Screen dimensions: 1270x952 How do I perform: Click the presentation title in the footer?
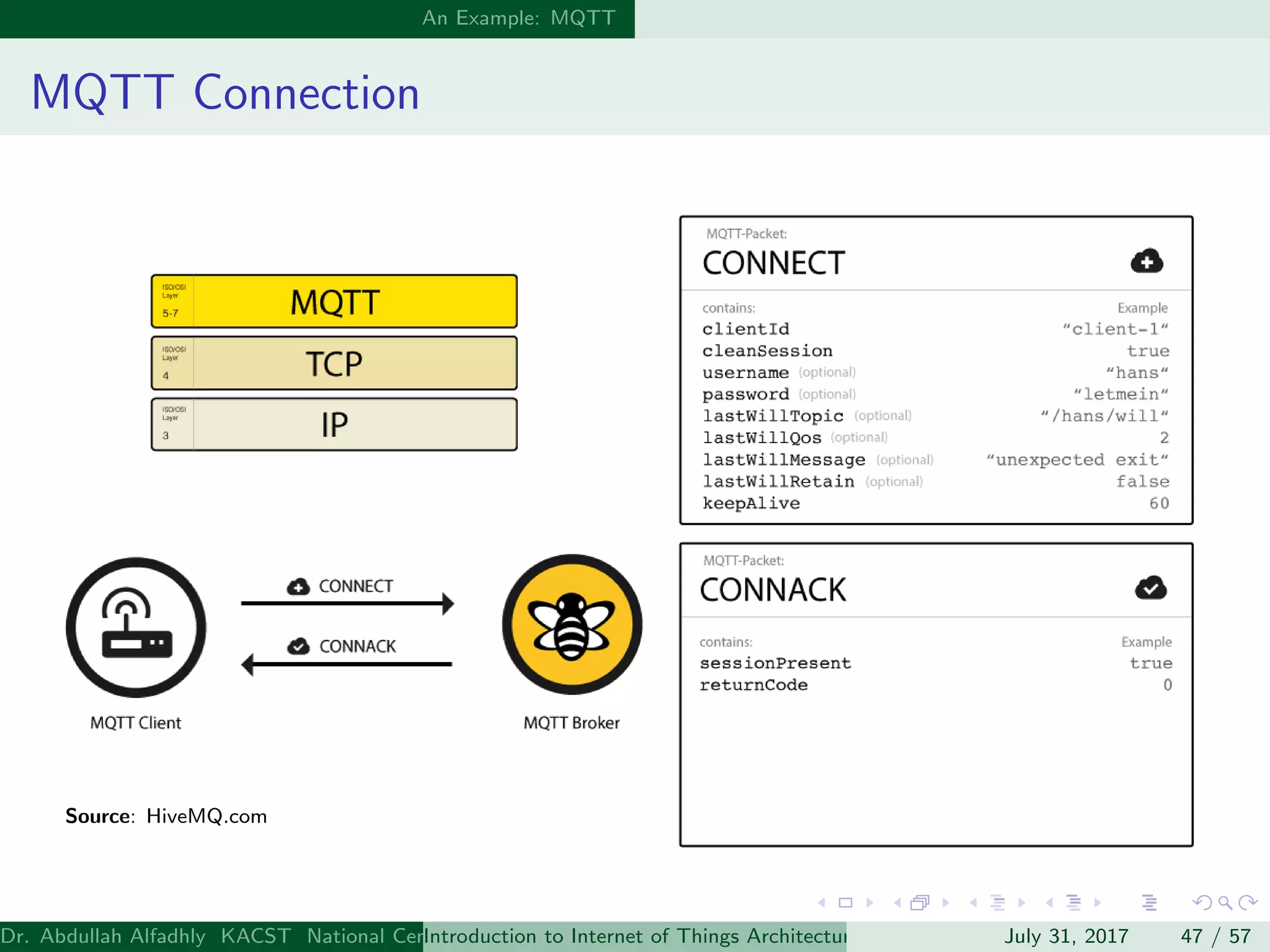click(x=636, y=936)
